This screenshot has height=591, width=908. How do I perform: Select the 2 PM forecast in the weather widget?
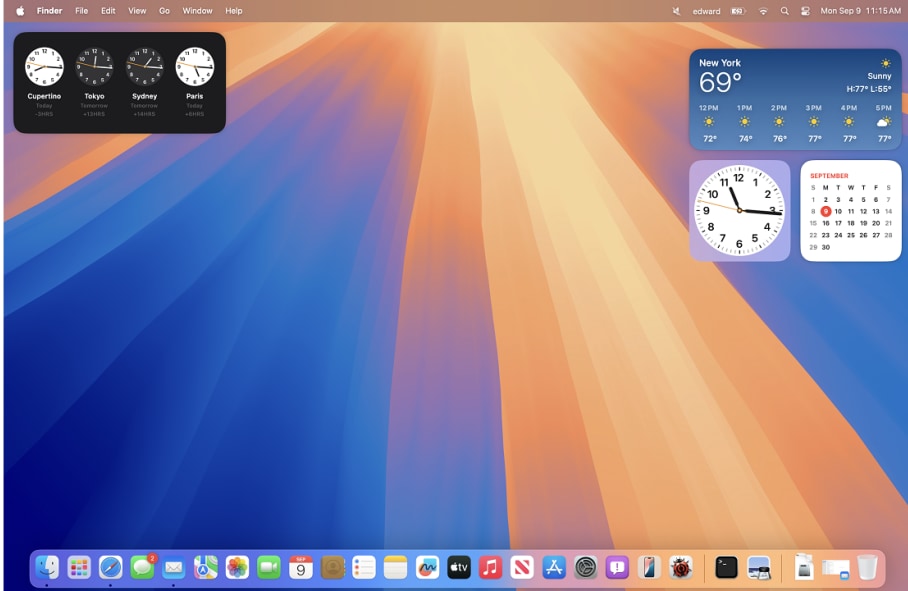[x=779, y=123]
